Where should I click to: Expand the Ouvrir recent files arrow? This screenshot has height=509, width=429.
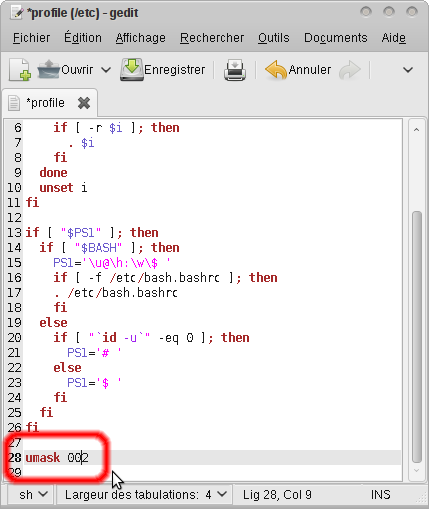[106, 70]
